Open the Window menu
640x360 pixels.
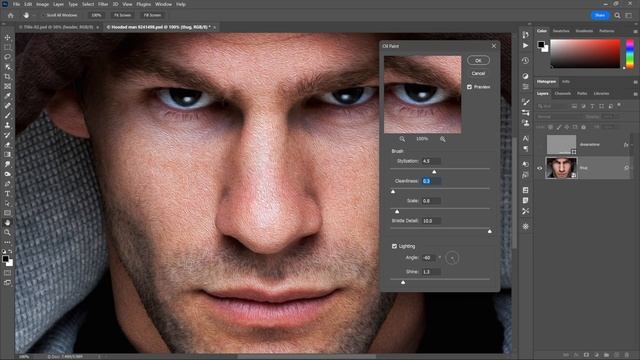point(163,4)
